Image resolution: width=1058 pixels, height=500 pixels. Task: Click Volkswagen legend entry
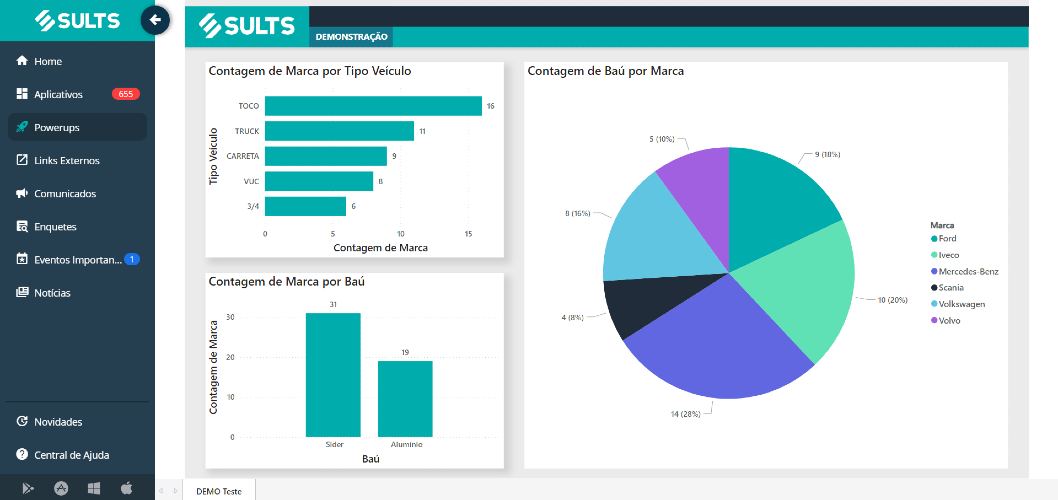[958, 304]
